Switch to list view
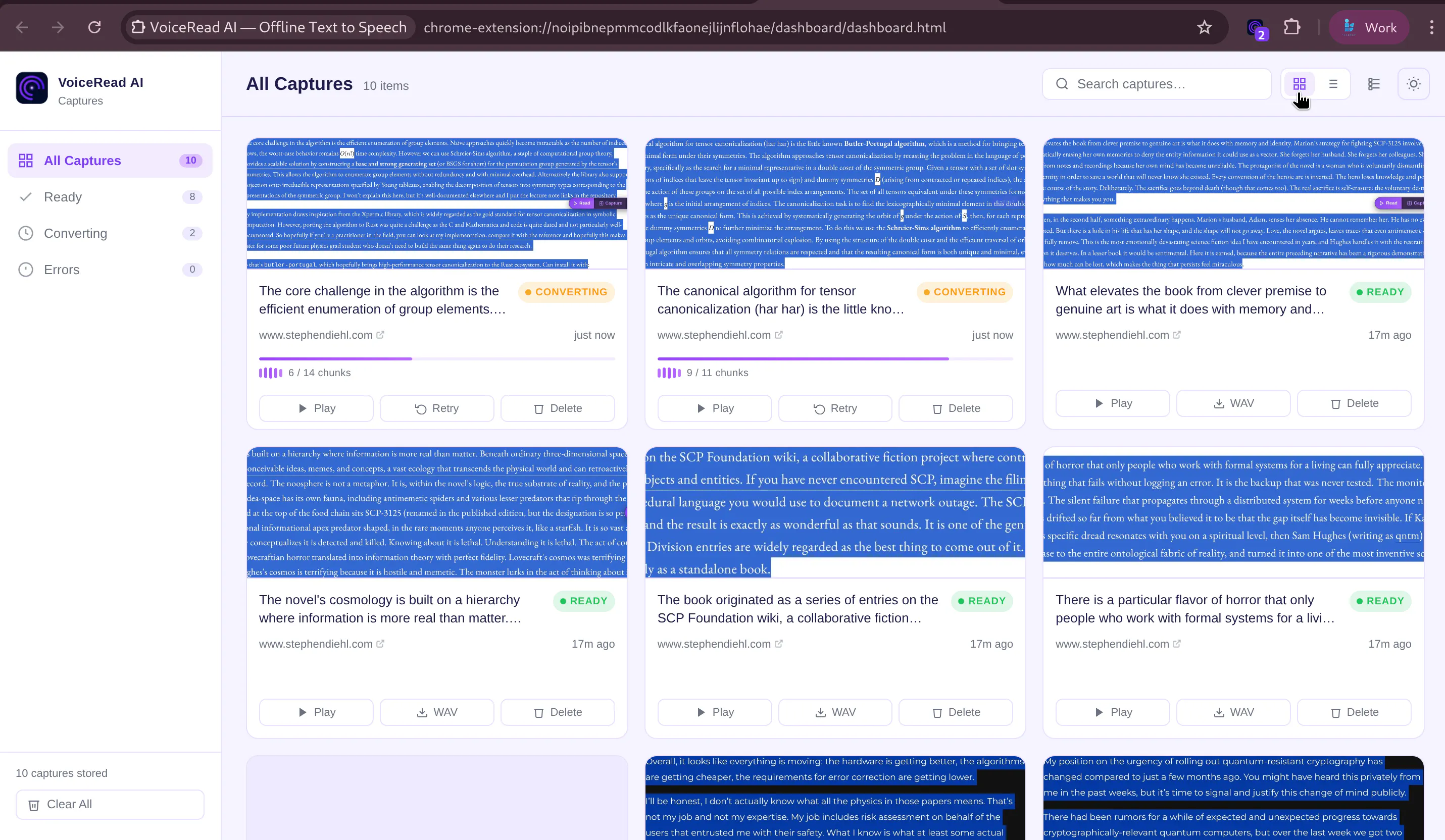The height and width of the screenshot is (840, 1445). click(1333, 84)
